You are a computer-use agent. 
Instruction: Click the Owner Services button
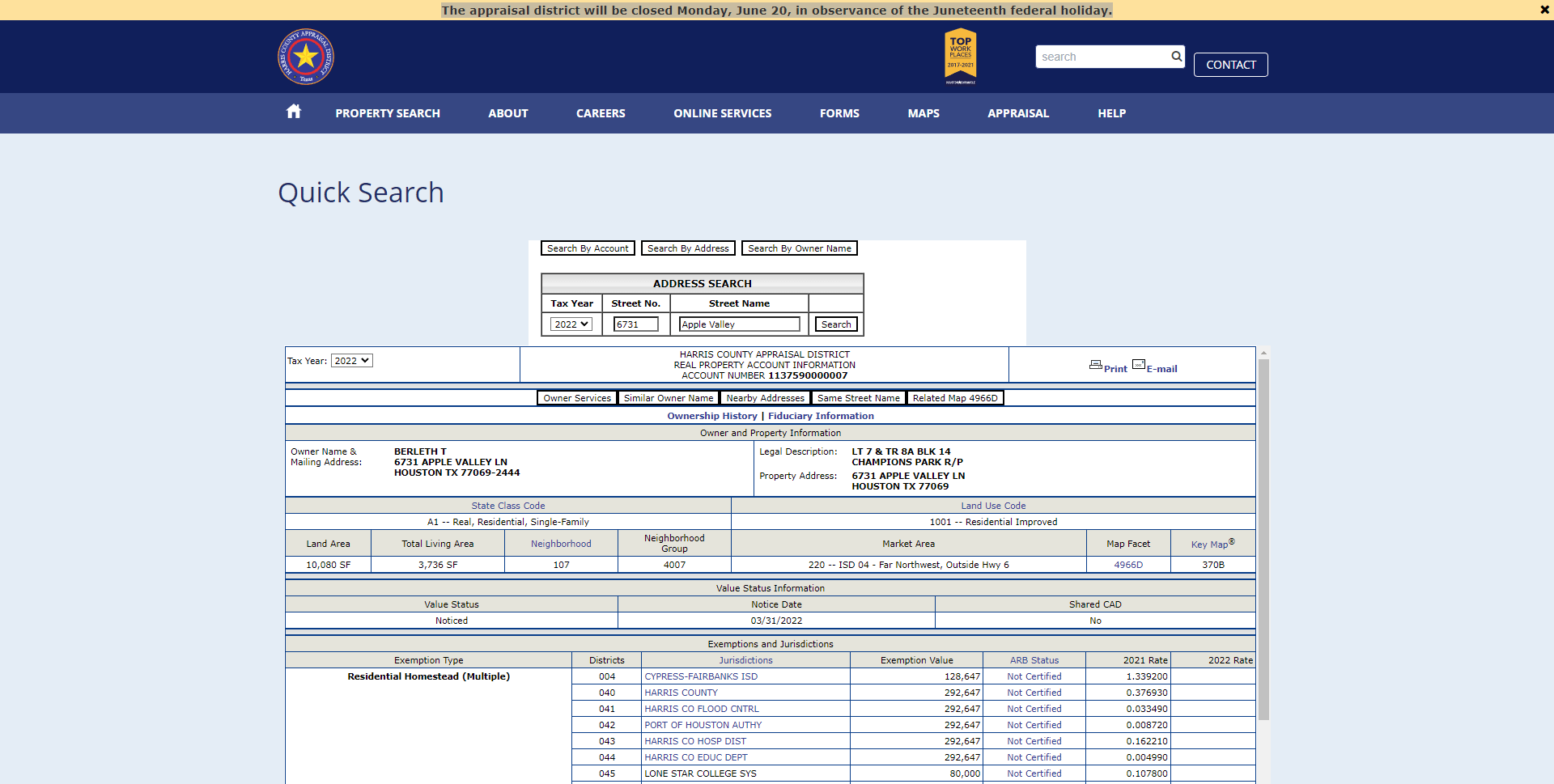577,398
